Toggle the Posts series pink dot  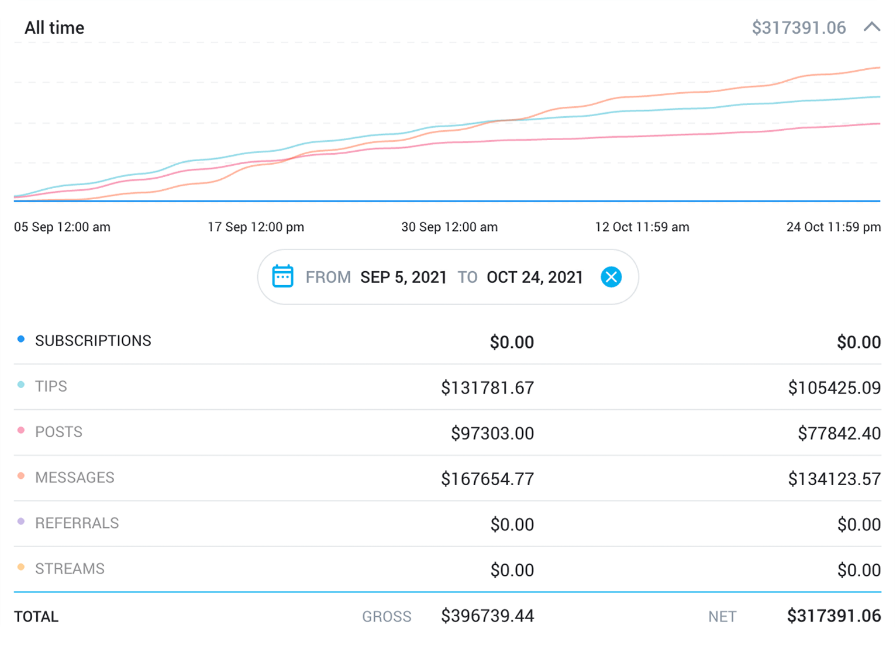click(x=21, y=431)
